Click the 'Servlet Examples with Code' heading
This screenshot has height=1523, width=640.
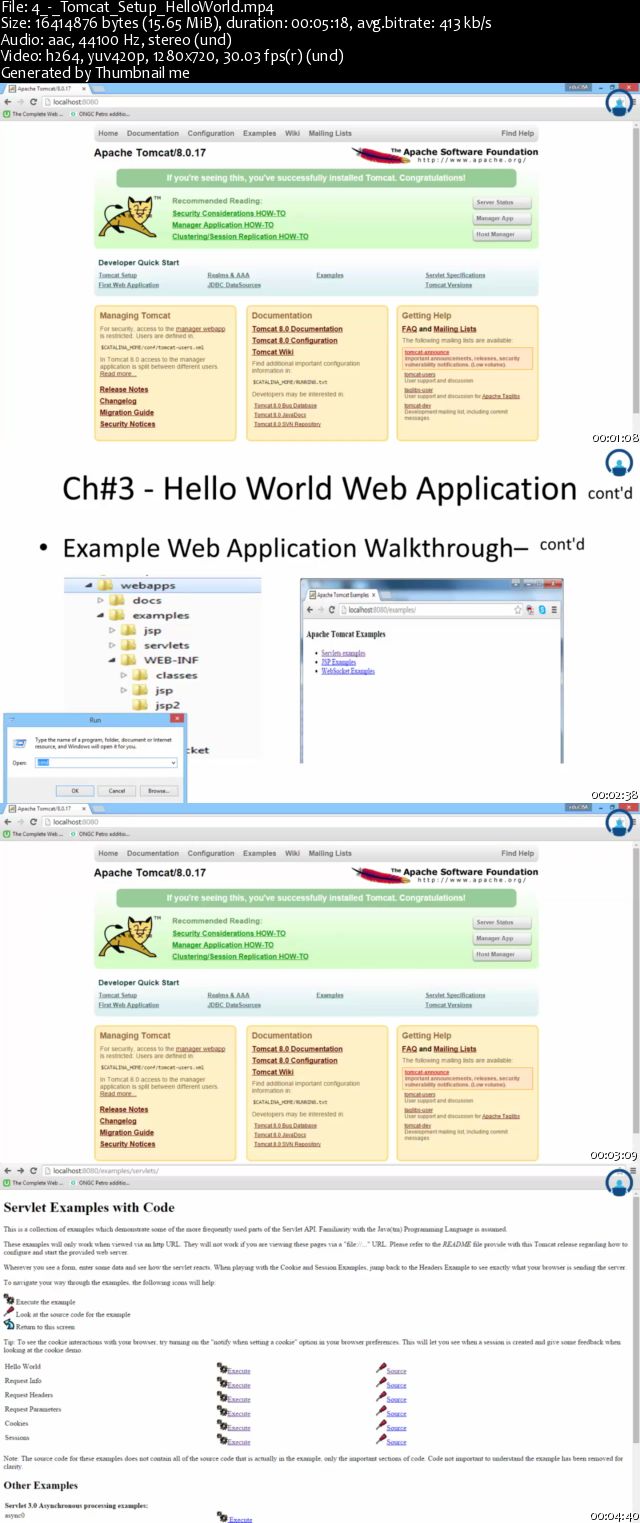89,1208
